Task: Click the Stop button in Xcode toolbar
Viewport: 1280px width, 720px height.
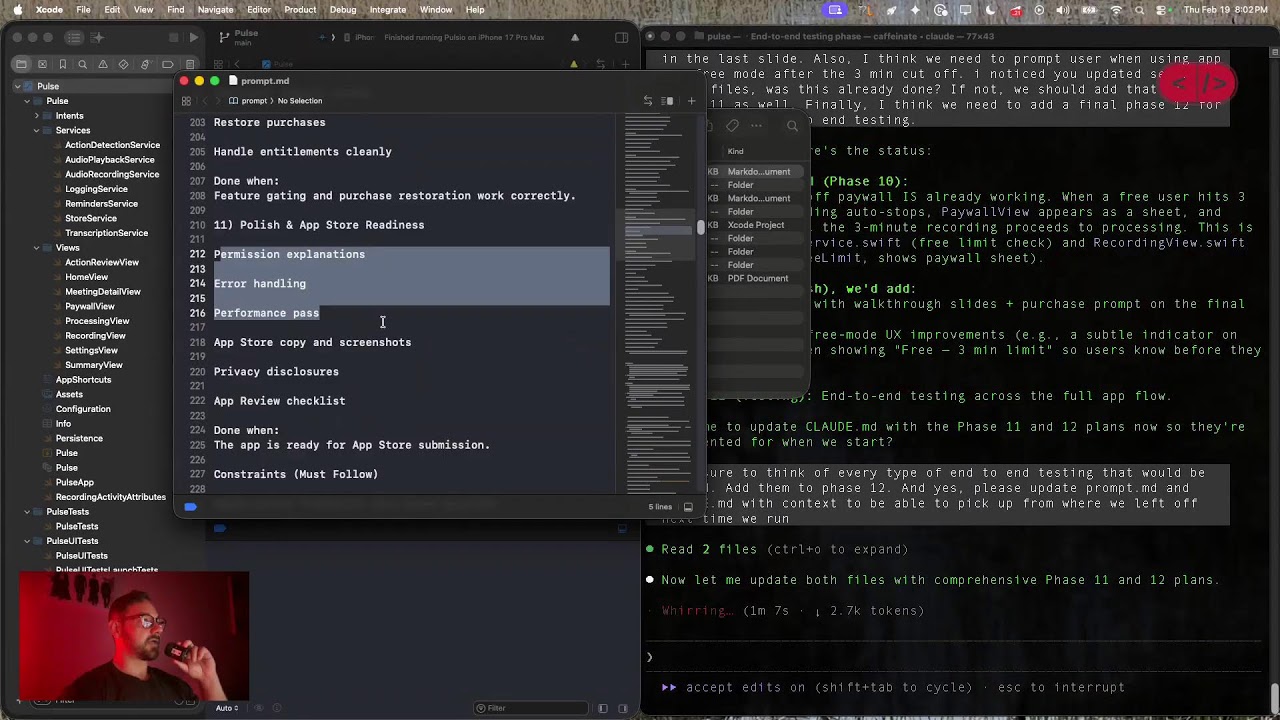Action: click(174, 37)
